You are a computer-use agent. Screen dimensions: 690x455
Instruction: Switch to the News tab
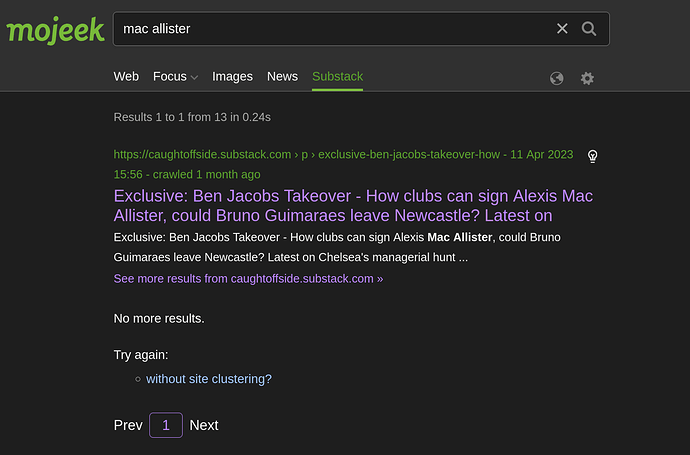coord(283,77)
